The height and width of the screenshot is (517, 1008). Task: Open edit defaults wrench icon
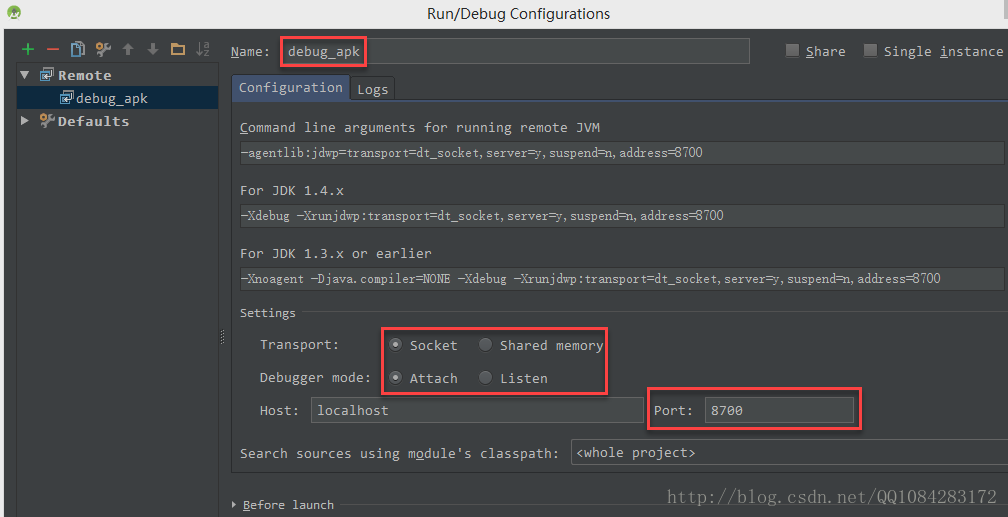[x=103, y=49]
